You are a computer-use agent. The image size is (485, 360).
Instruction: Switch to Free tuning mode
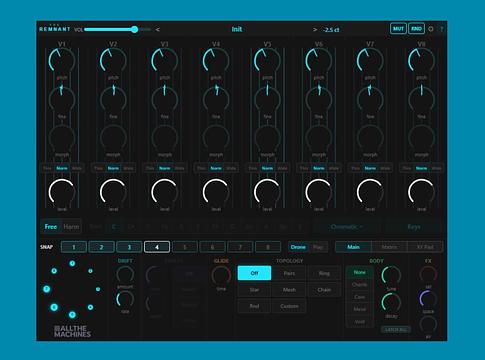(51, 227)
